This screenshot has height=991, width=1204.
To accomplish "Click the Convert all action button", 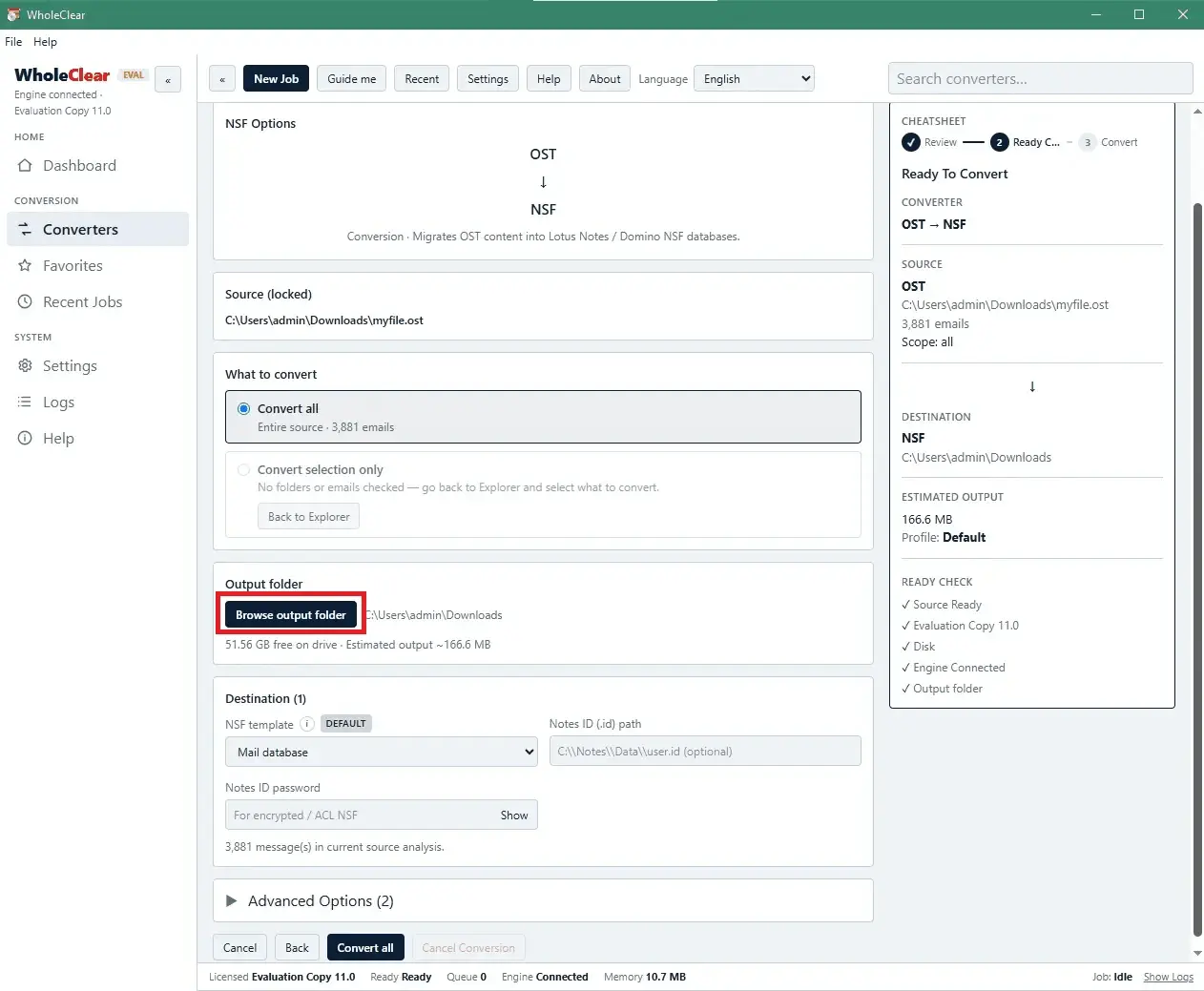I will tap(365, 948).
